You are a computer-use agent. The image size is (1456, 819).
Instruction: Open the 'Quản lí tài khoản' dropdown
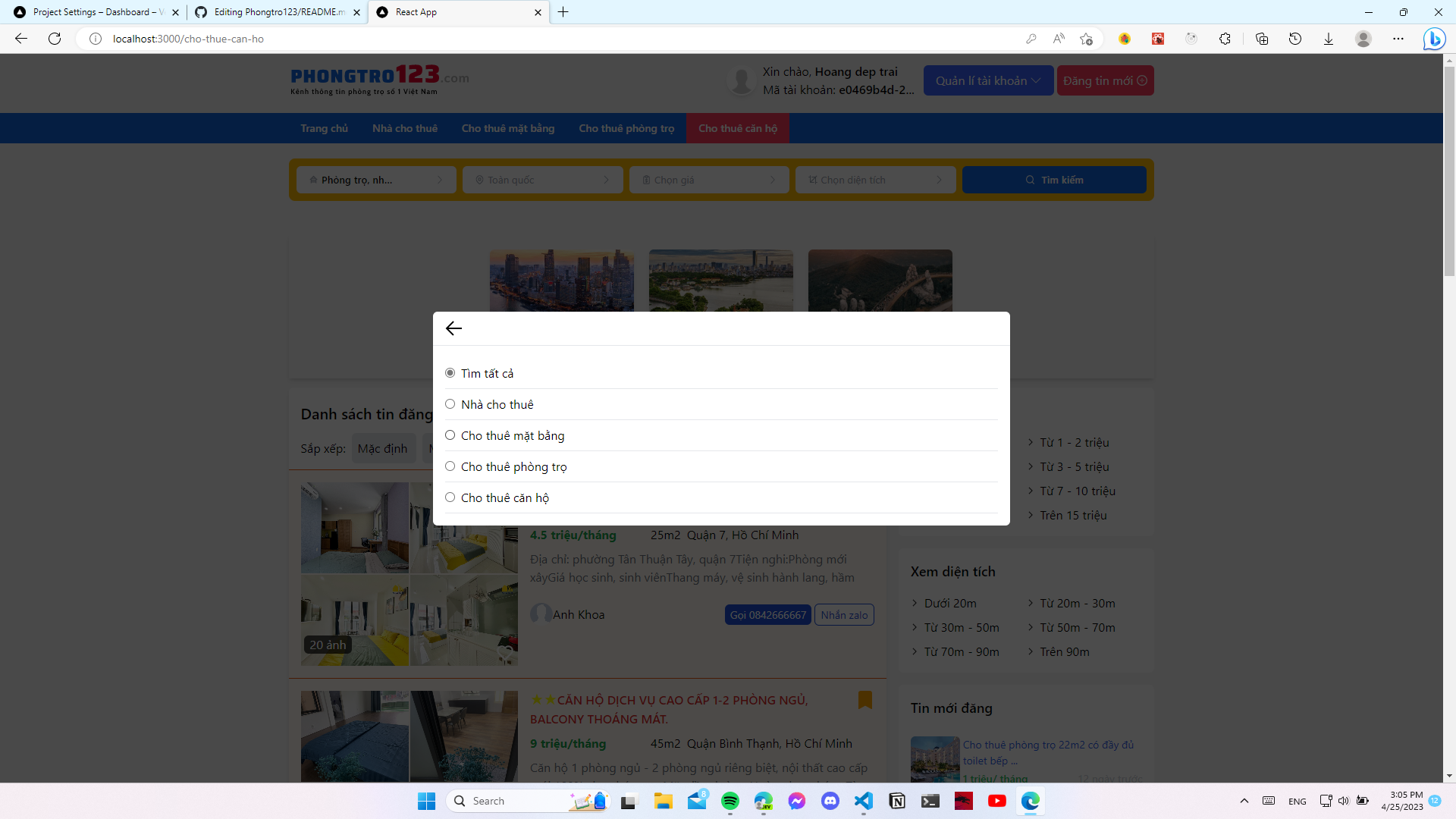tap(988, 80)
